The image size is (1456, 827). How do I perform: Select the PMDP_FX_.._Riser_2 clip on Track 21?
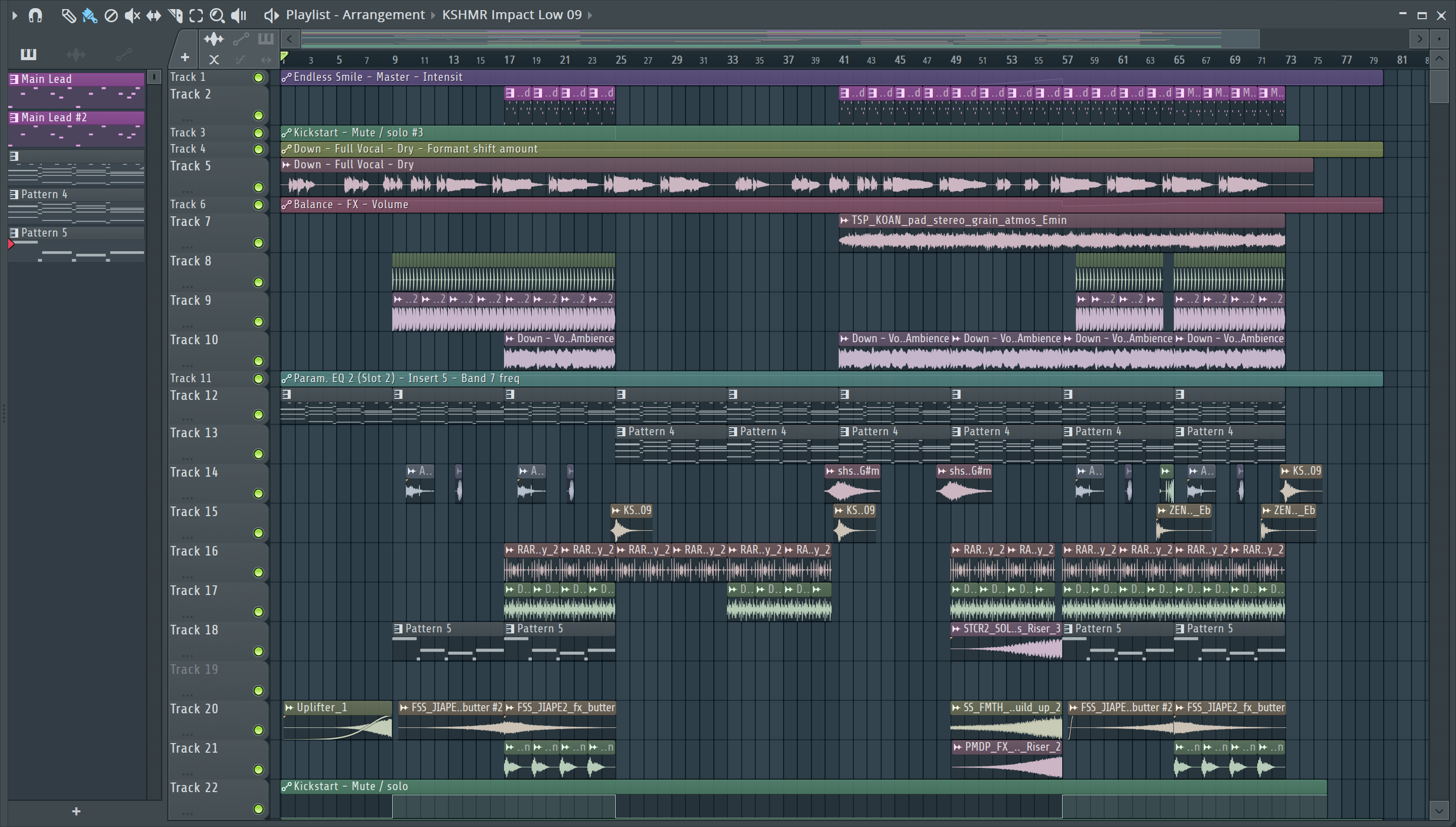tap(1006, 759)
